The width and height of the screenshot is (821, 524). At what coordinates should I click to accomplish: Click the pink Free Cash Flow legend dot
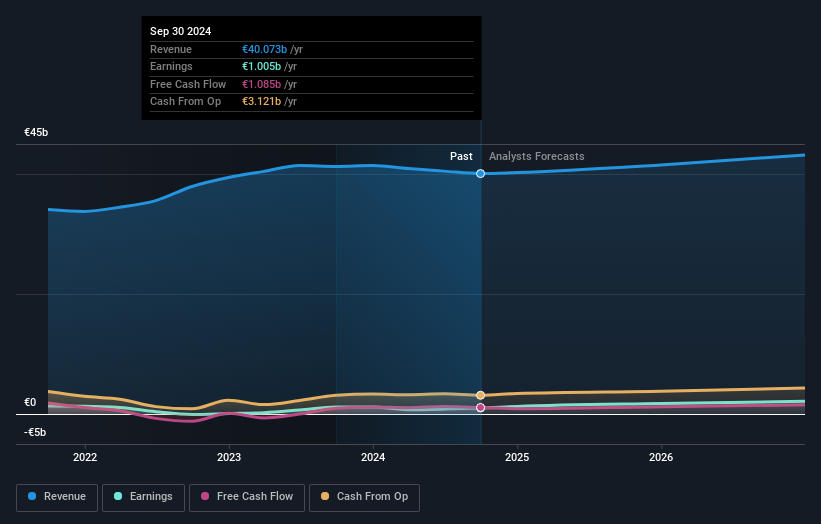pyautogui.click(x=205, y=496)
